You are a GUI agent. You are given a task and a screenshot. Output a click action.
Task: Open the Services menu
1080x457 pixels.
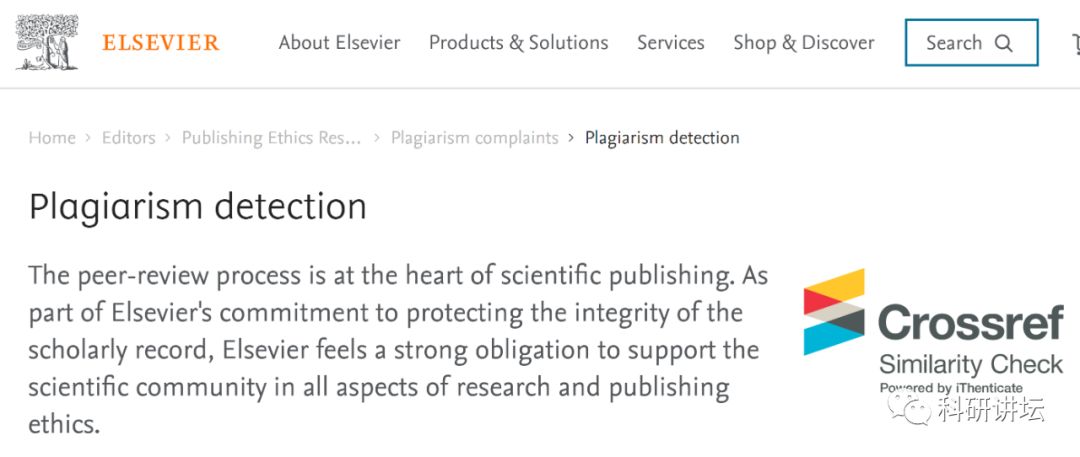670,43
